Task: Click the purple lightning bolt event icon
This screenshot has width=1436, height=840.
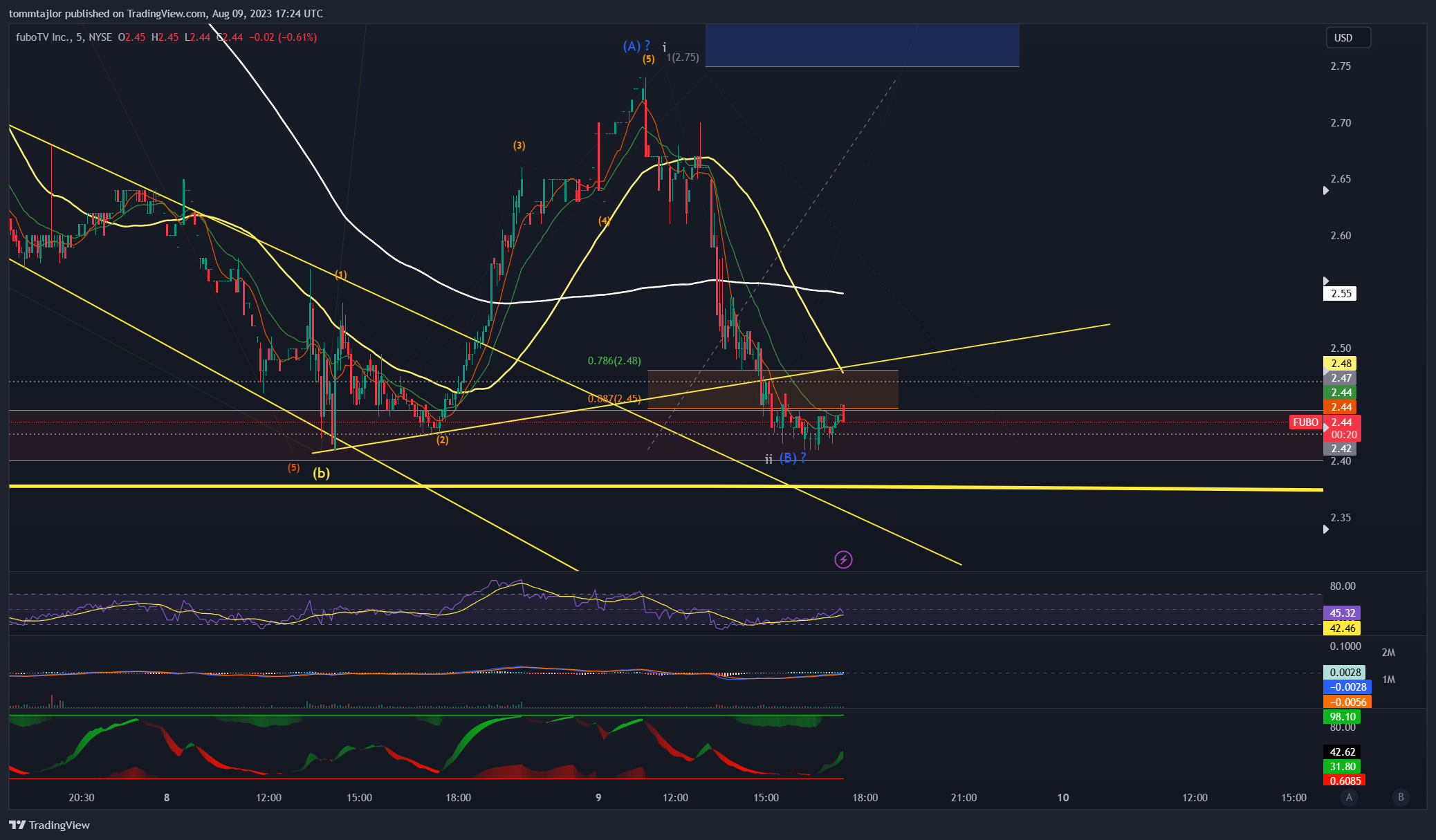Action: 843,559
